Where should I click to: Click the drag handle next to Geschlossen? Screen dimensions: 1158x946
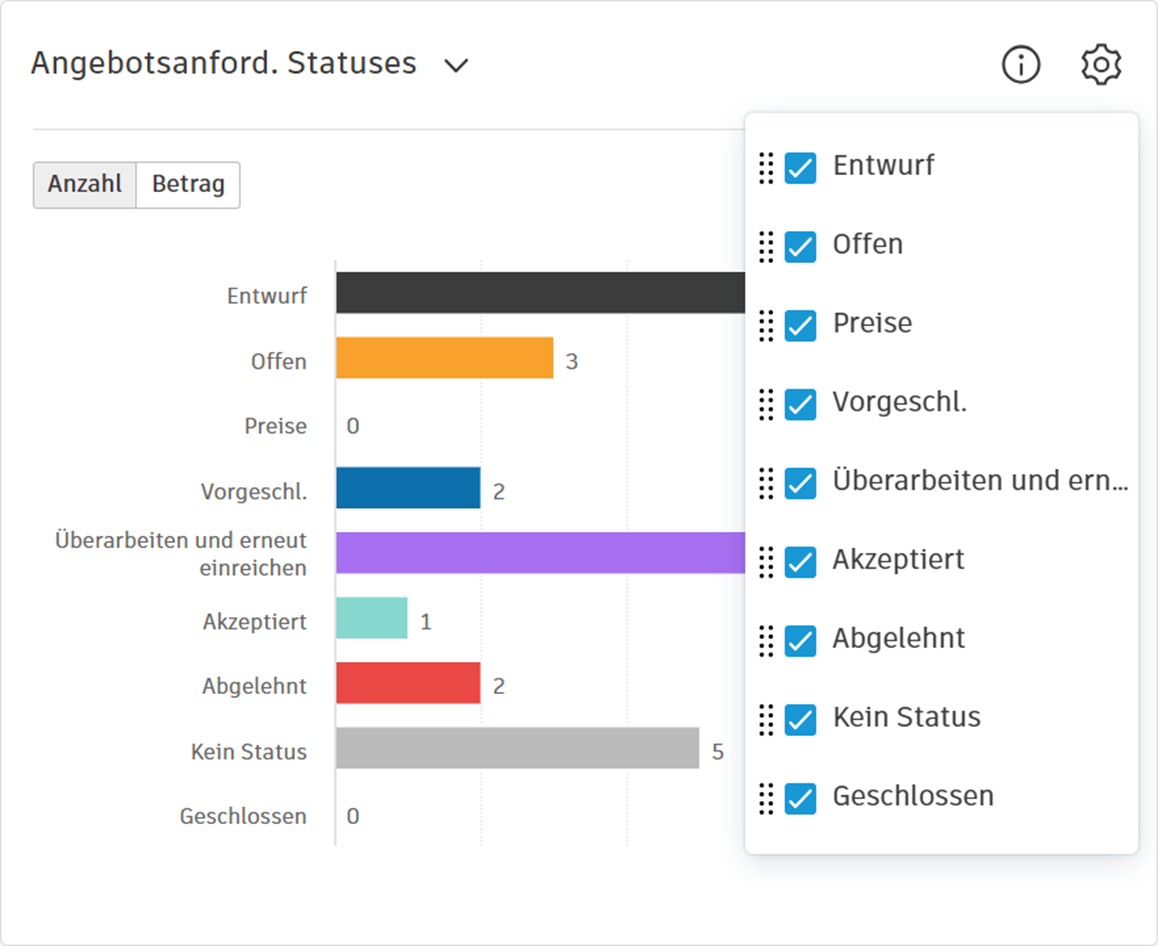[x=765, y=798]
